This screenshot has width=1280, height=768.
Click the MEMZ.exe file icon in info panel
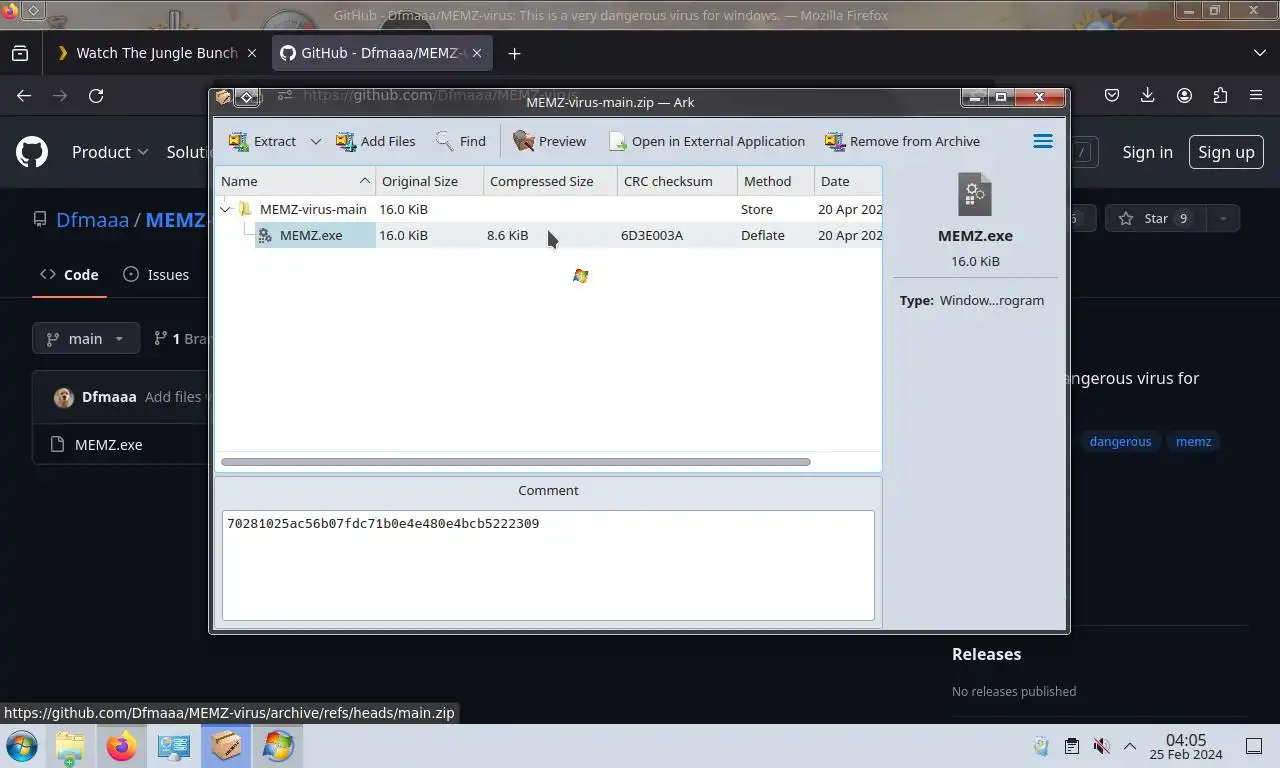pos(975,194)
